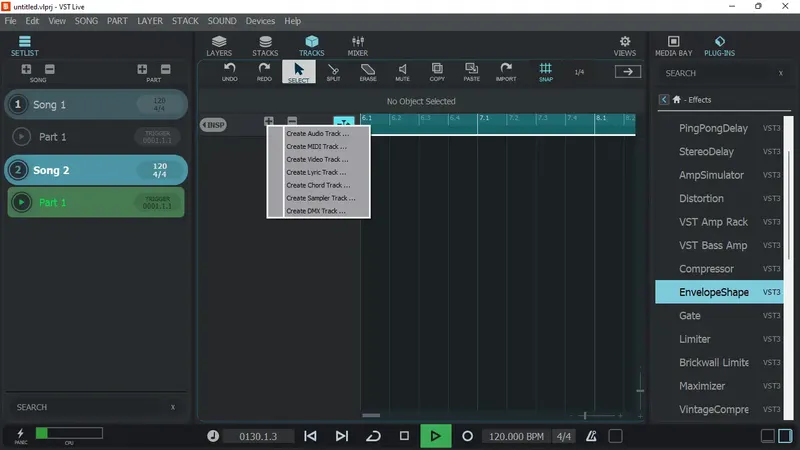Viewport: 800px width, 450px height.
Task: Click the 120.000 BPM tempo field
Action: (x=516, y=437)
